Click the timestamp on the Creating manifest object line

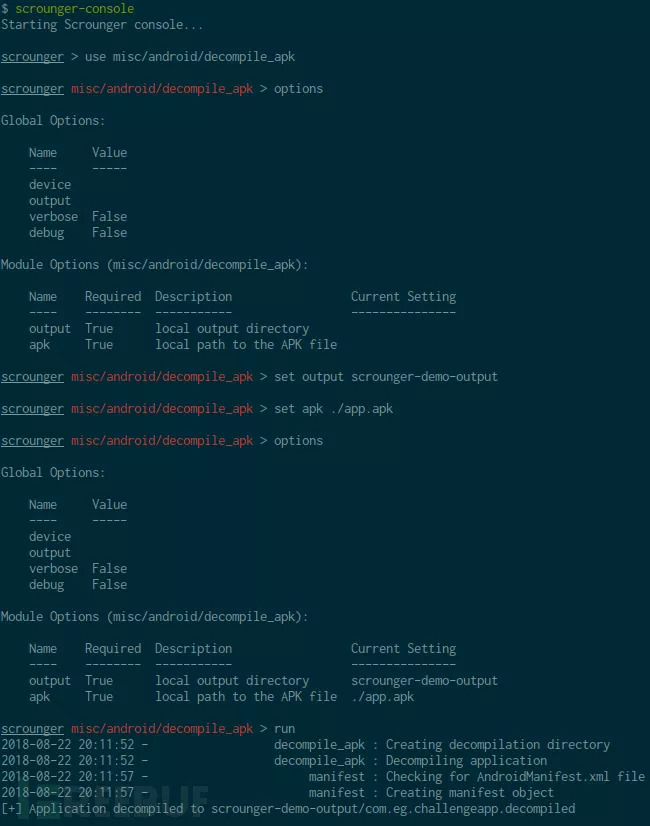click(70, 792)
